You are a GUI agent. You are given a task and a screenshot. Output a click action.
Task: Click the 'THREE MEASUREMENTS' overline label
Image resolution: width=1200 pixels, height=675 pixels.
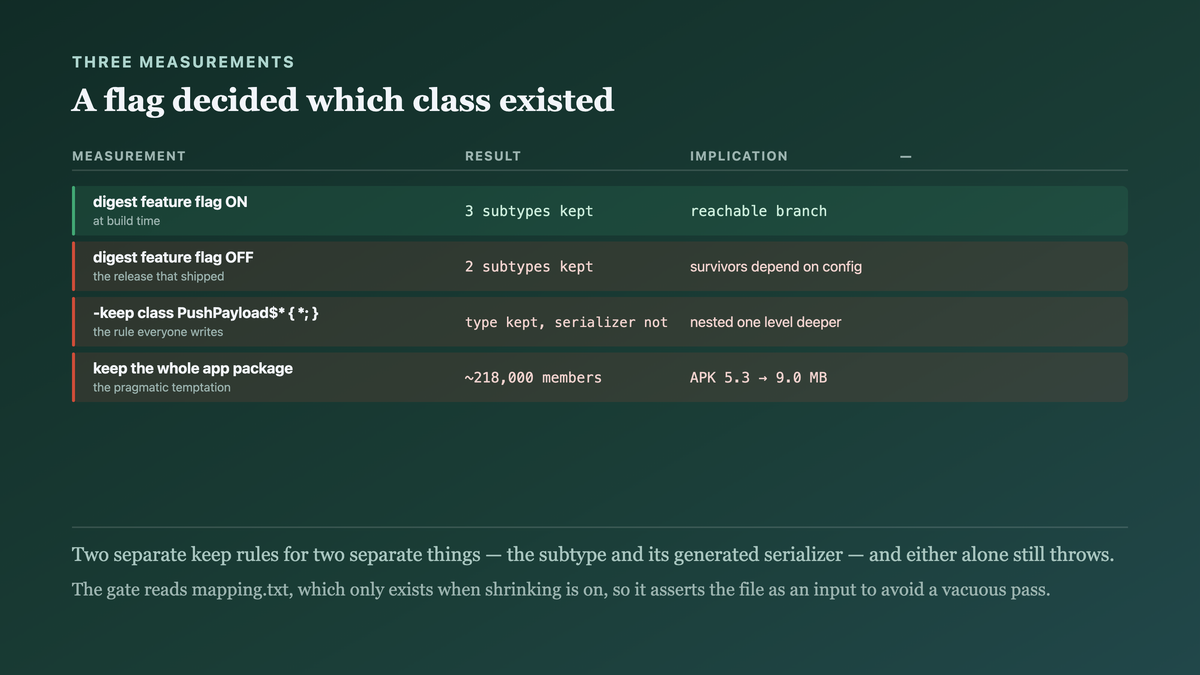tap(183, 62)
